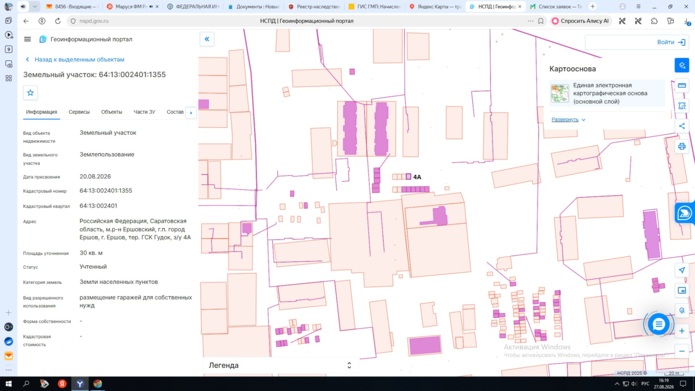
Task: Switch to the Состав tab
Action: 175,112
